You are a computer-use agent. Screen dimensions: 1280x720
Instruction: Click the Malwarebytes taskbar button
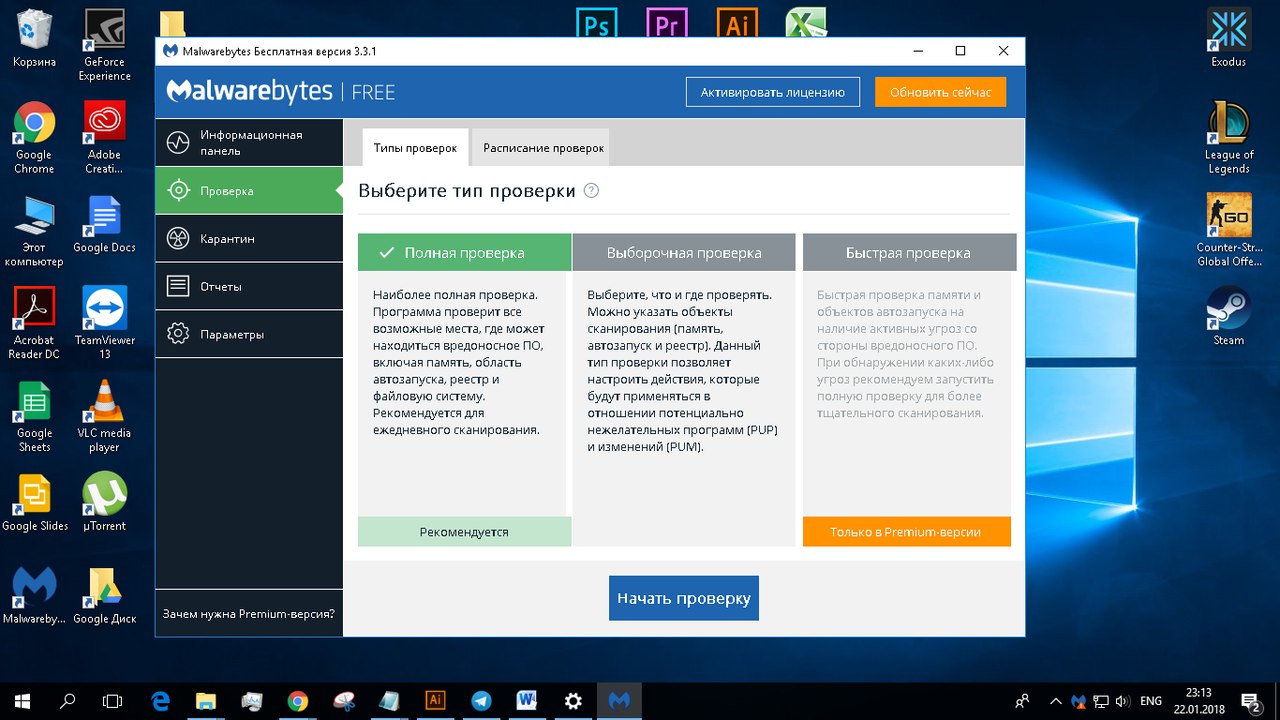point(619,701)
